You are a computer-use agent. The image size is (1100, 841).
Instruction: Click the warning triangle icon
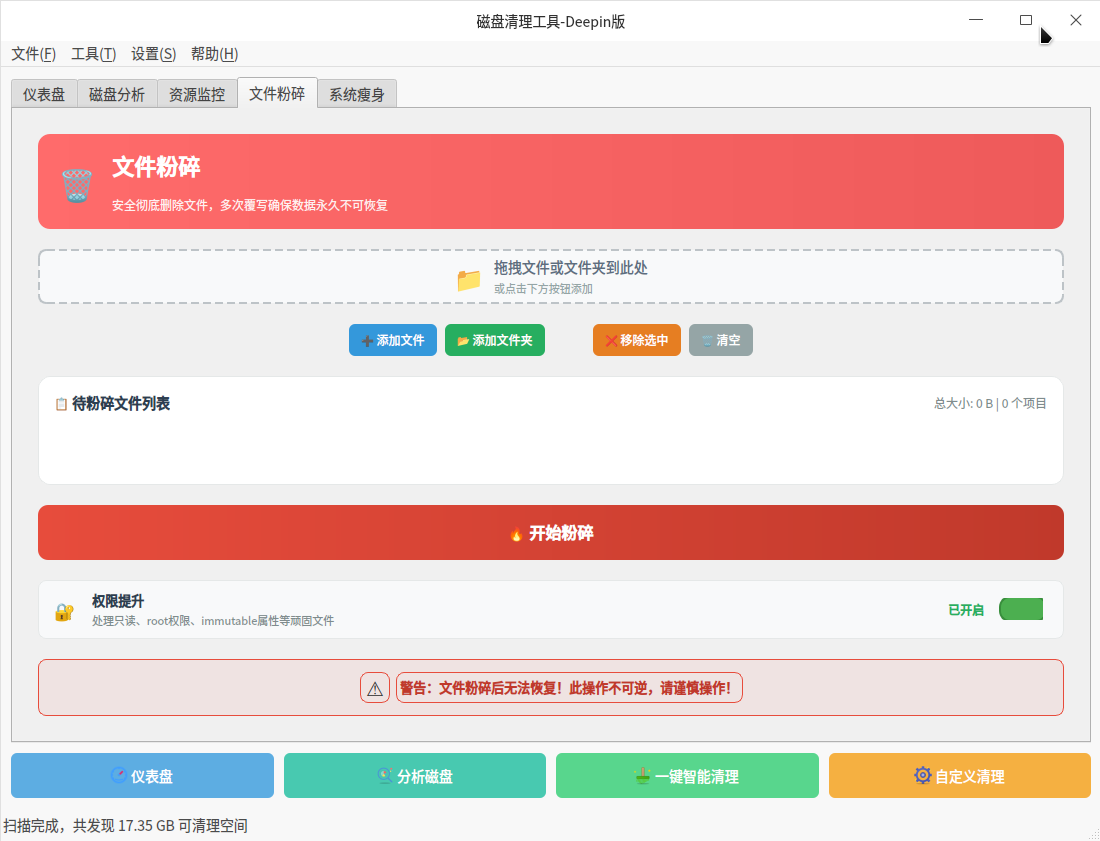coord(375,689)
